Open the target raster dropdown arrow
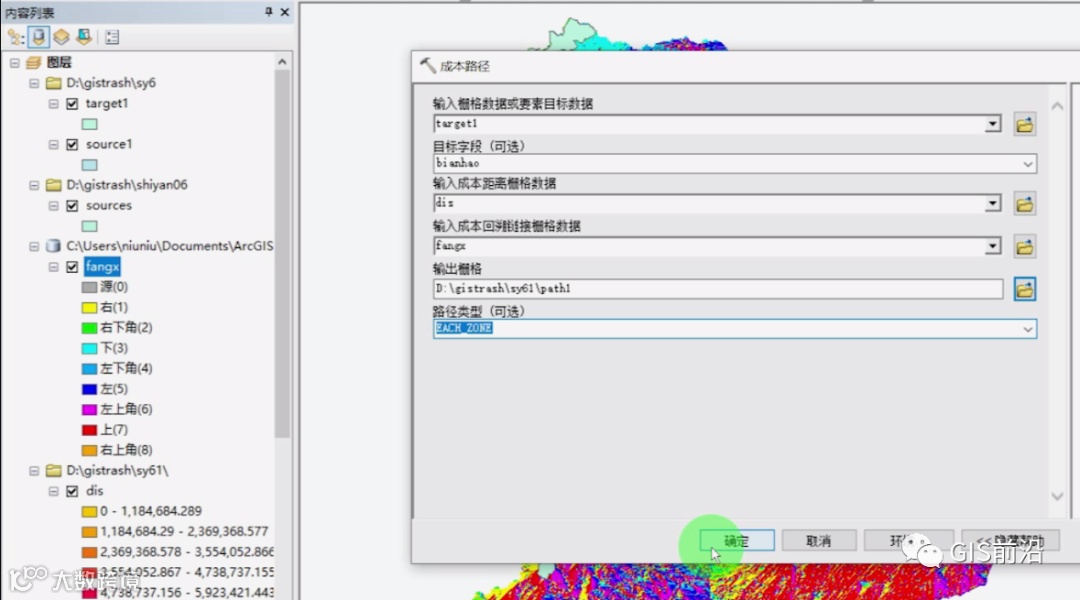1080x600 pixels. [x=993, y=124]
